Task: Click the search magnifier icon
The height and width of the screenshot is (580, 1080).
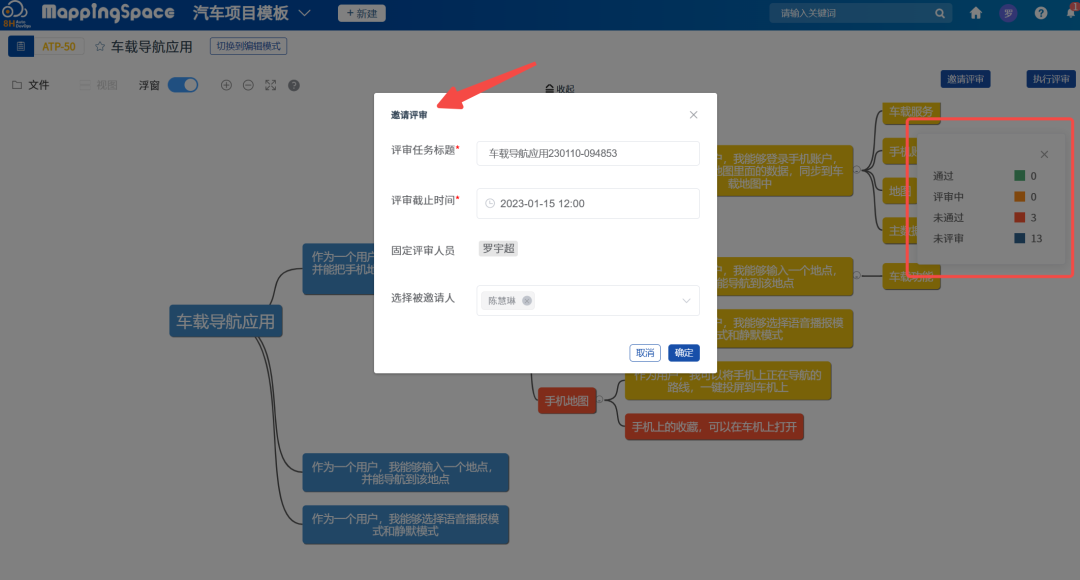Action: 940,14
